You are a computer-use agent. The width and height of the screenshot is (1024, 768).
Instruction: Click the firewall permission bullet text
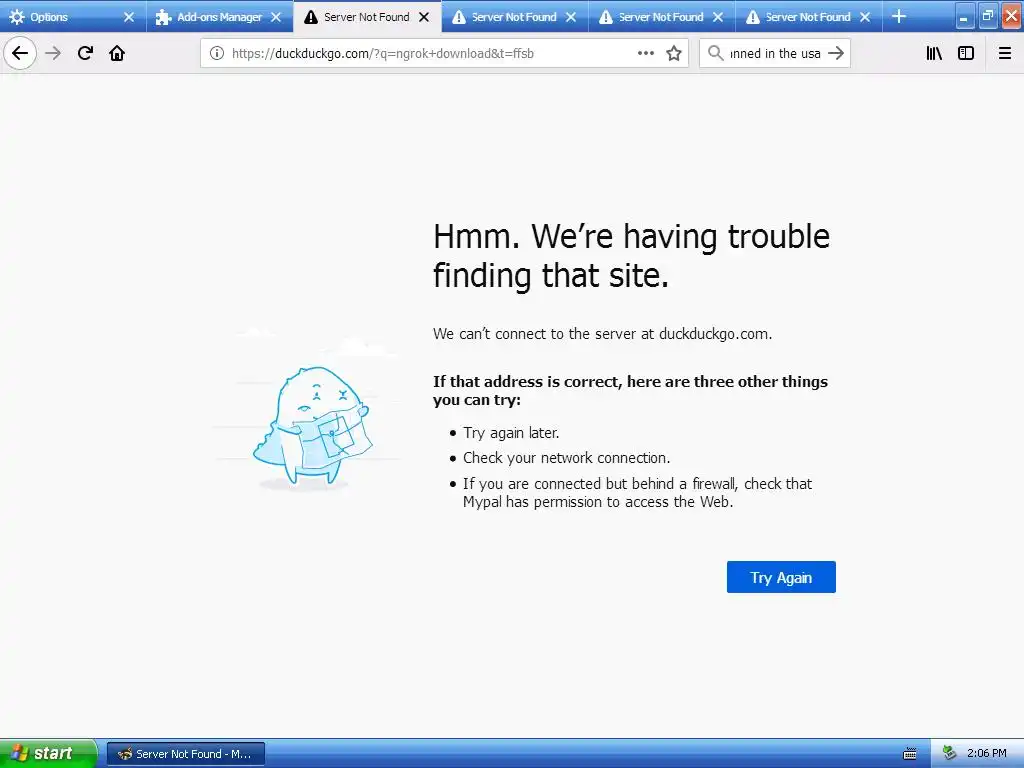[637, 493]
